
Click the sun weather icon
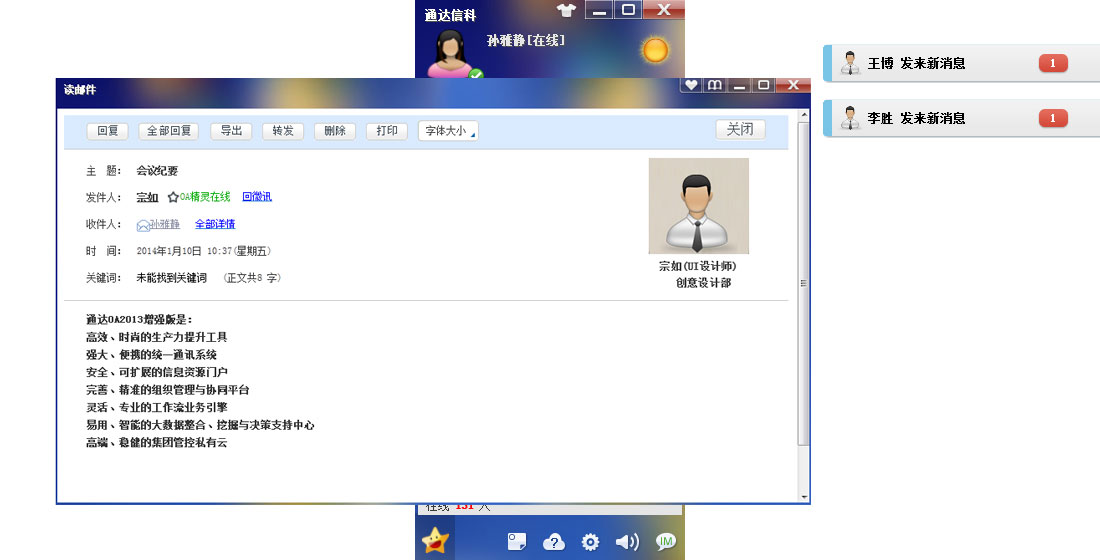coord(655,49)
